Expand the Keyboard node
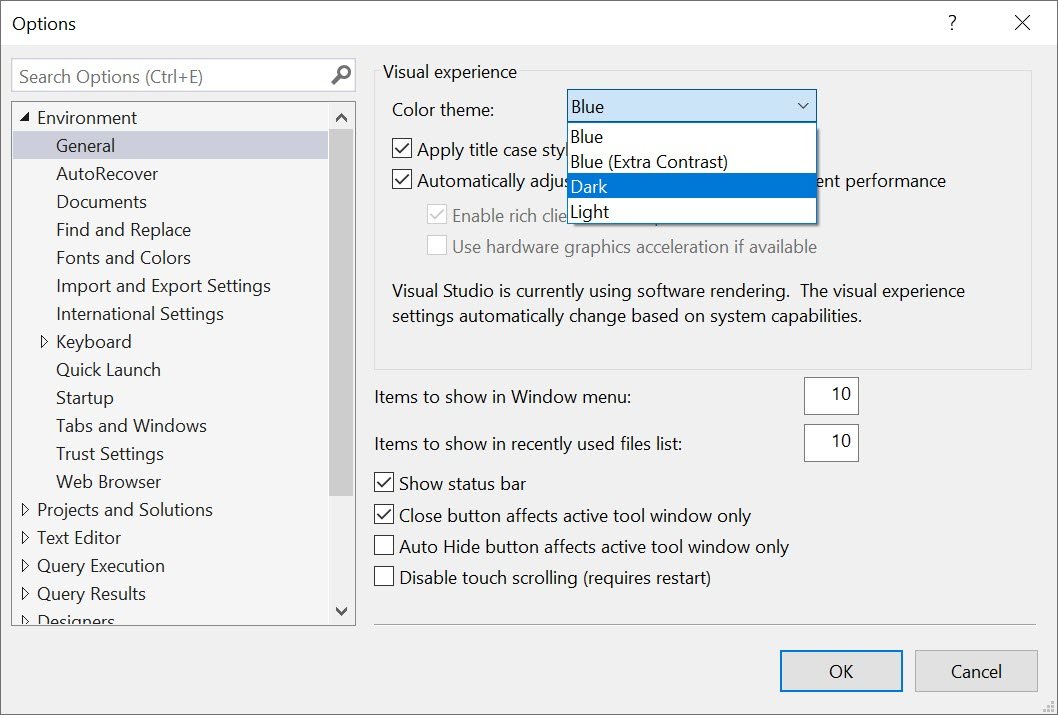 (x=44, y=342)
